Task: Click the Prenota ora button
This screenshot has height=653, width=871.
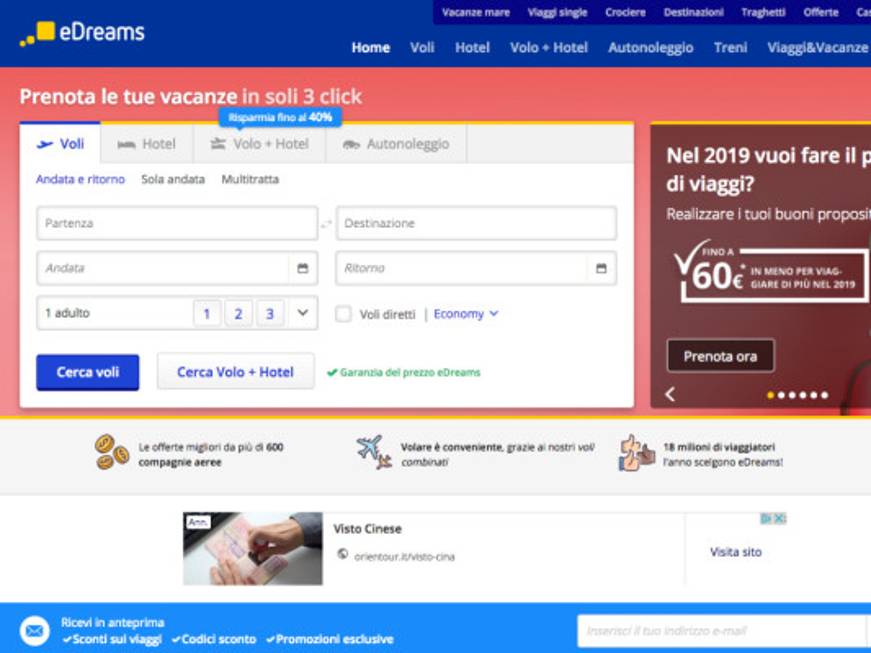Action: 720,356
